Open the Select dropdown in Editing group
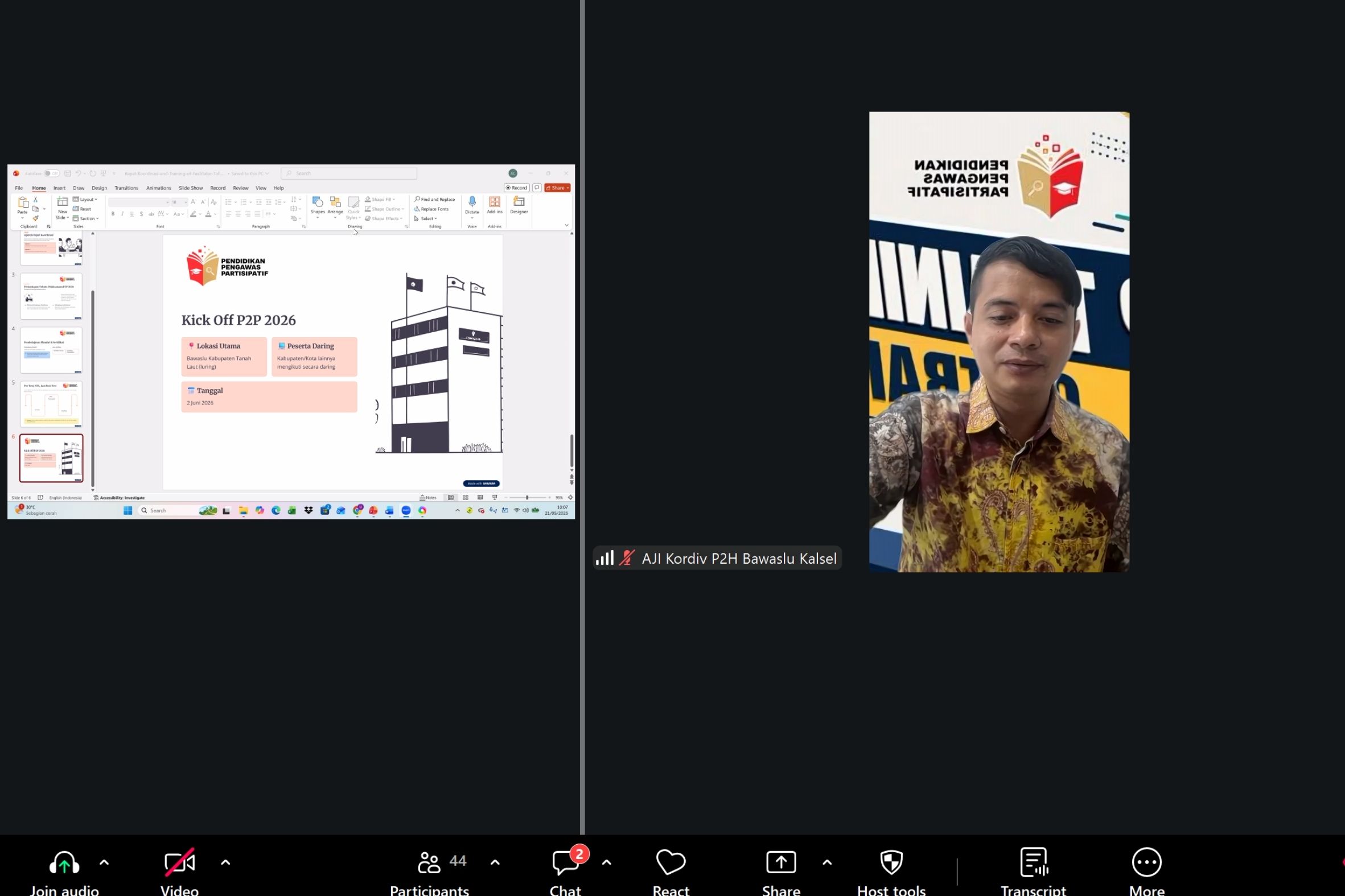The width and height of the screenshot is (1345, 896). click(x=426, y=218)
